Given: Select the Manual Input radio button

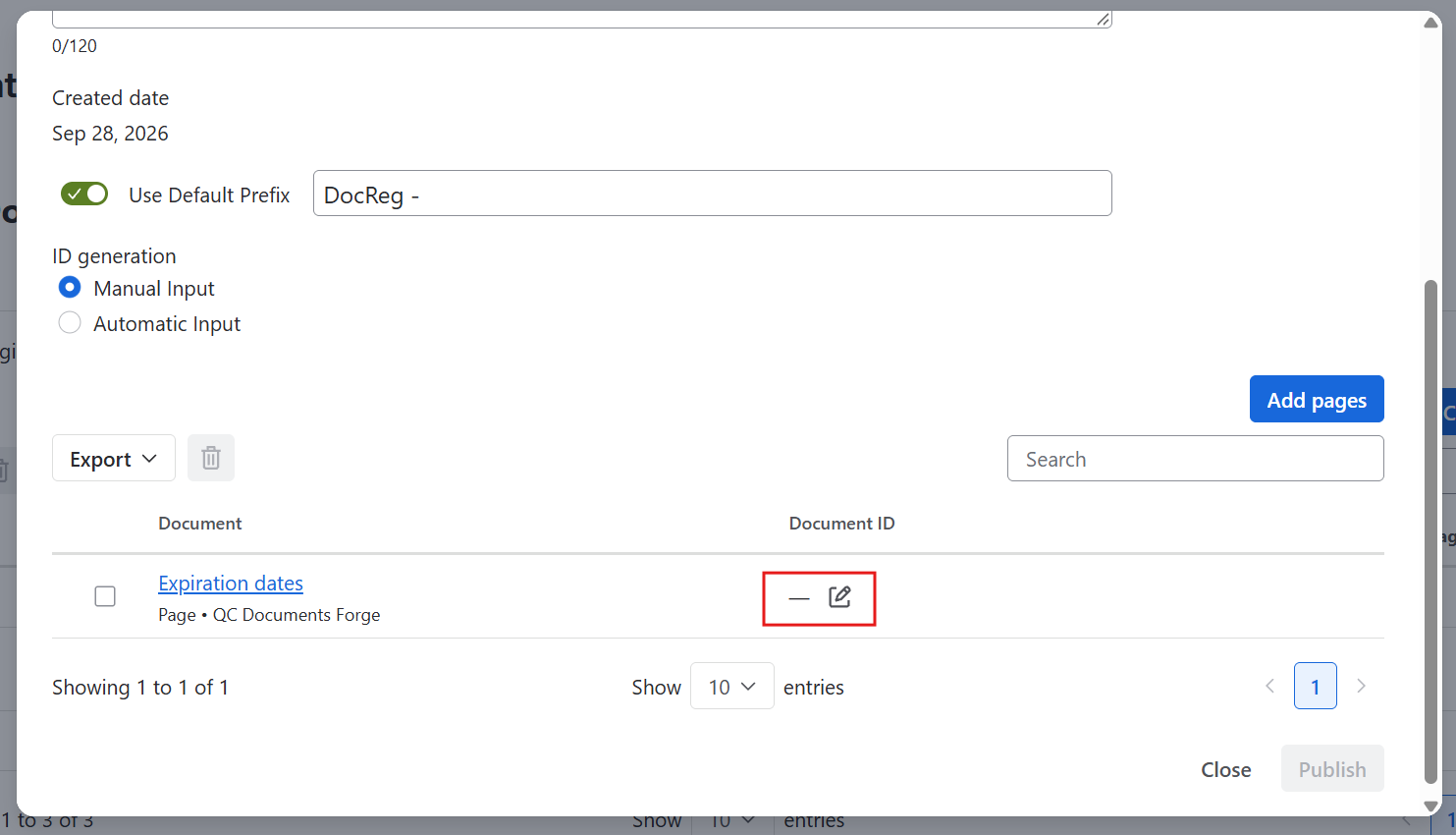Looking at the screenshot, I should (x=70, y=288).
